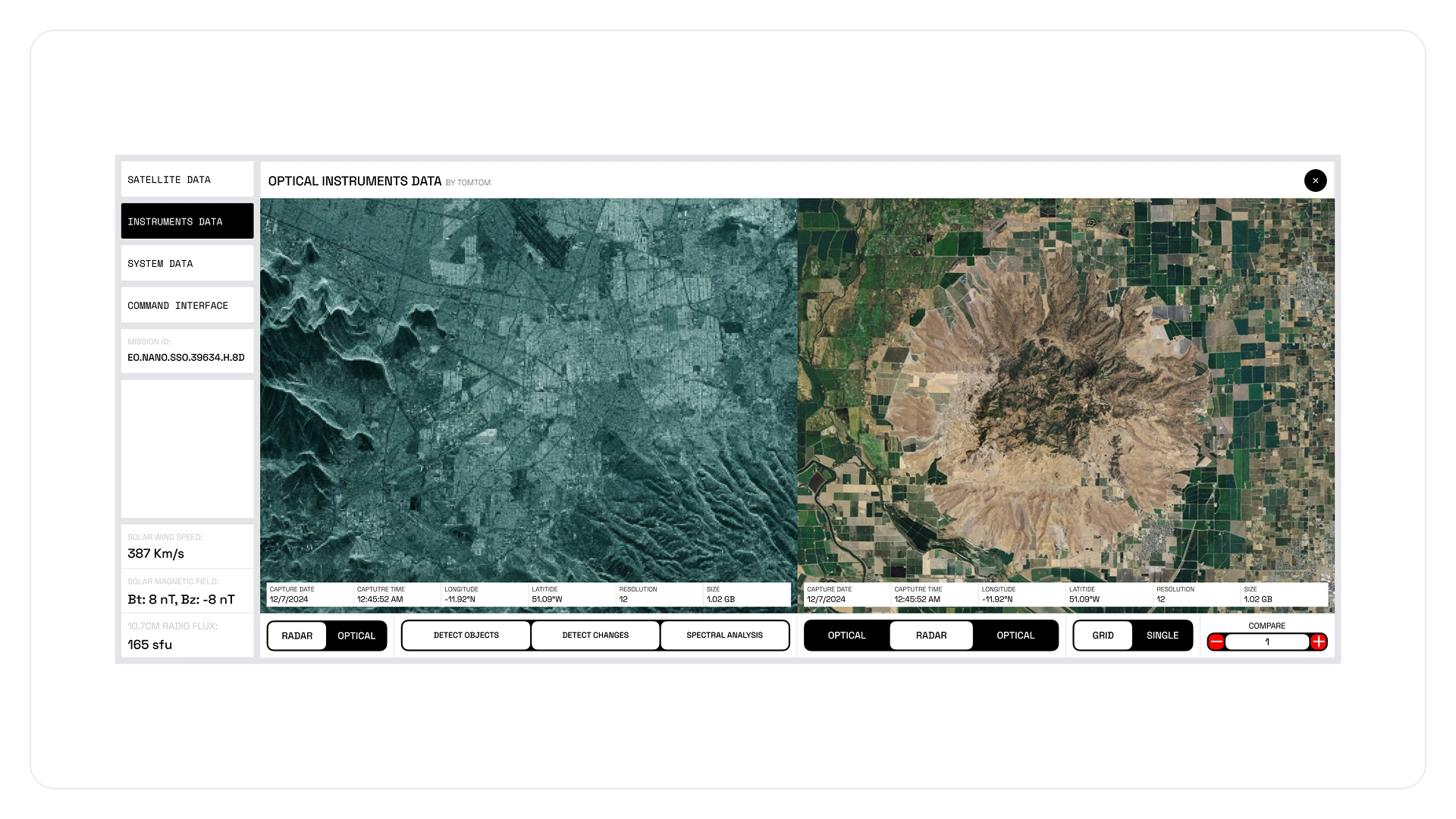Viewport: 1456px width, 819px height.
Task: Run DETECT CHANGES analysis
Action: tap(595, 635)
